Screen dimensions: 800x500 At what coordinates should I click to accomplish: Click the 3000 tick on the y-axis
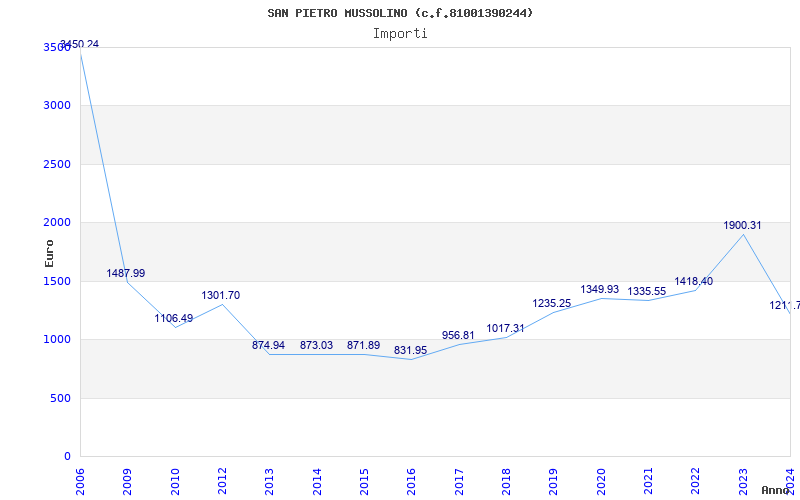(58, 105)
